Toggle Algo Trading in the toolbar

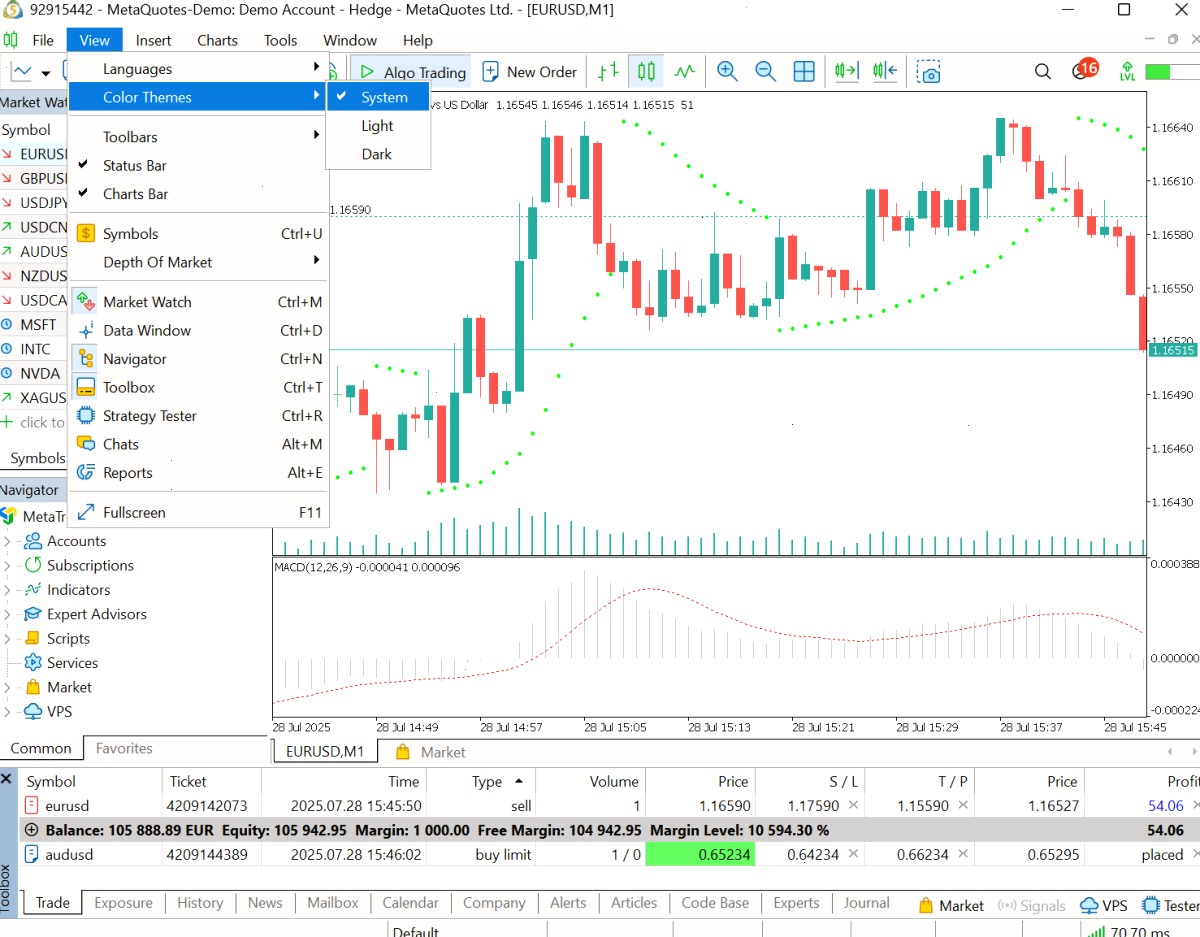pos(412,72)
